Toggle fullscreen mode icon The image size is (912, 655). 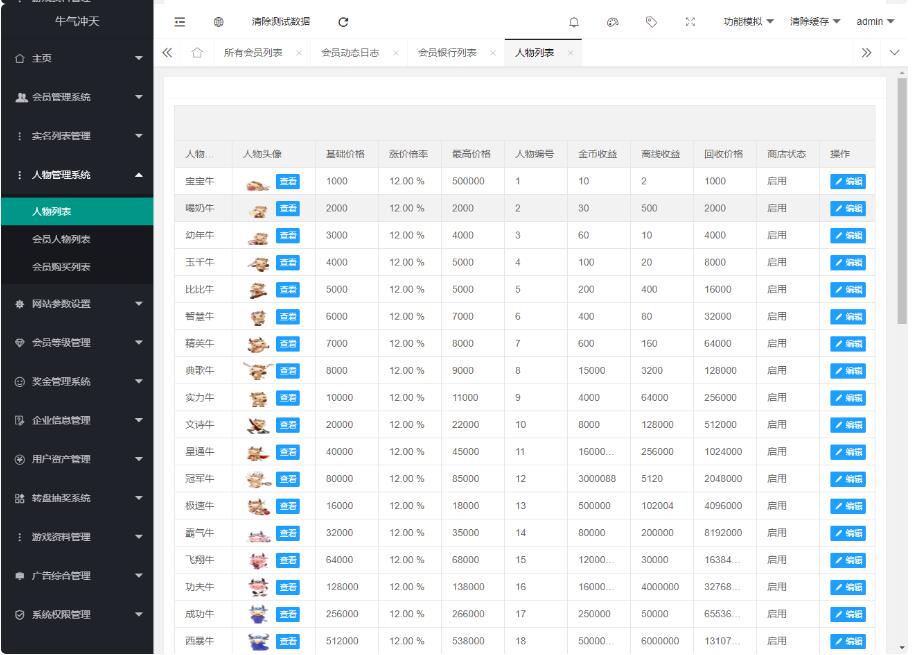(689, 22)
